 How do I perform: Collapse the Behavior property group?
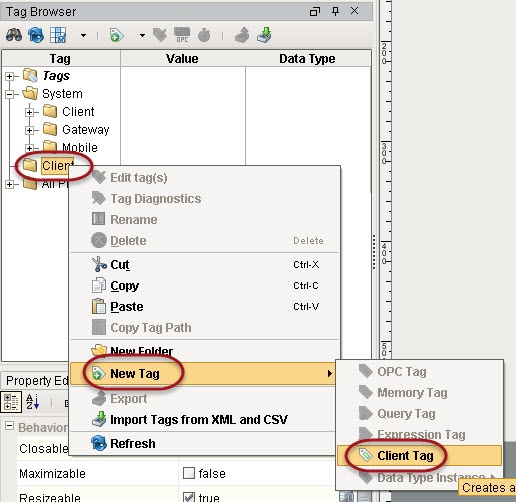point(9,426)
